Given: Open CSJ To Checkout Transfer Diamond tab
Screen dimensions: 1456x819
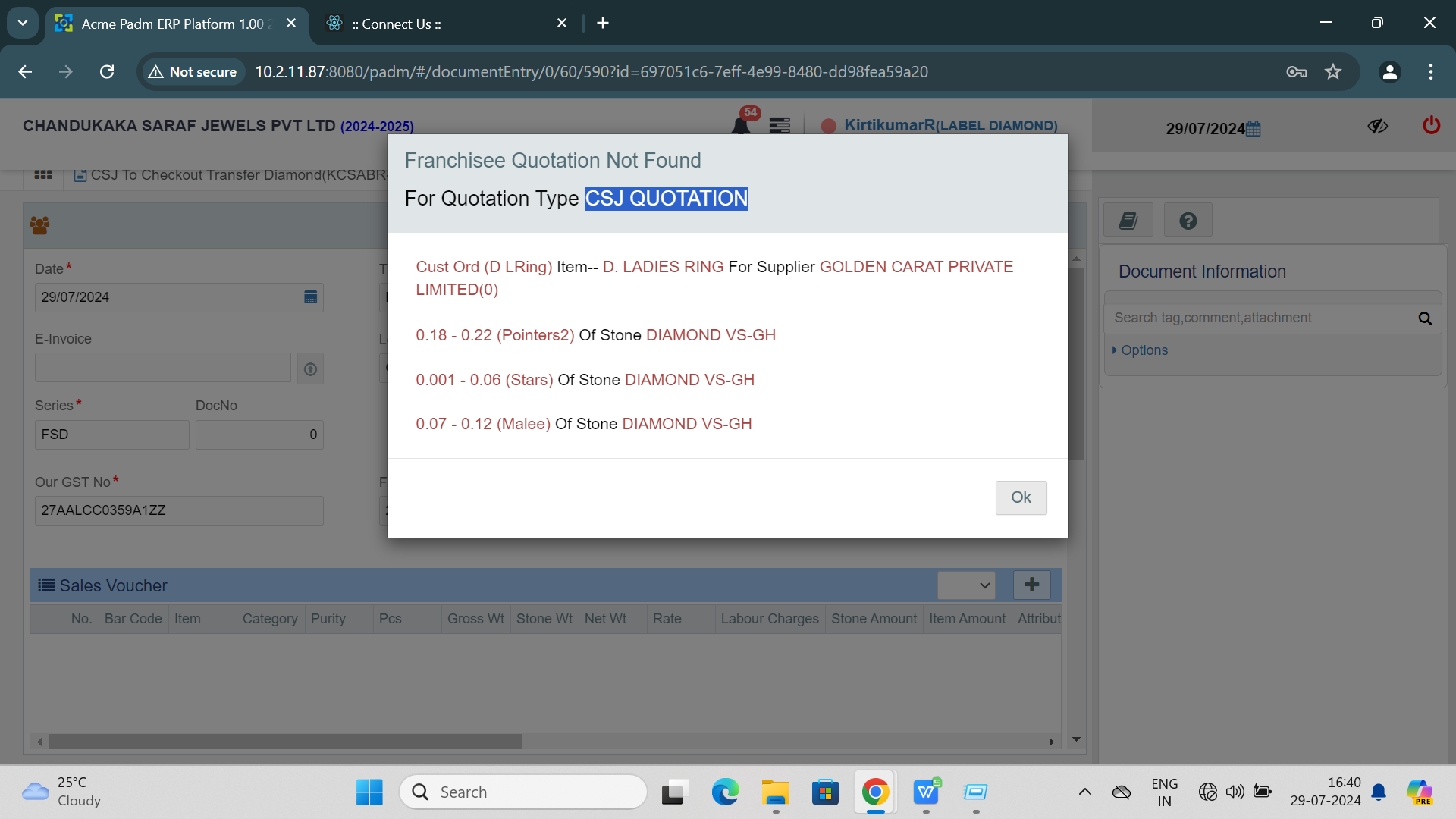Looking at the screenshot, I should [x=231, y=175].
